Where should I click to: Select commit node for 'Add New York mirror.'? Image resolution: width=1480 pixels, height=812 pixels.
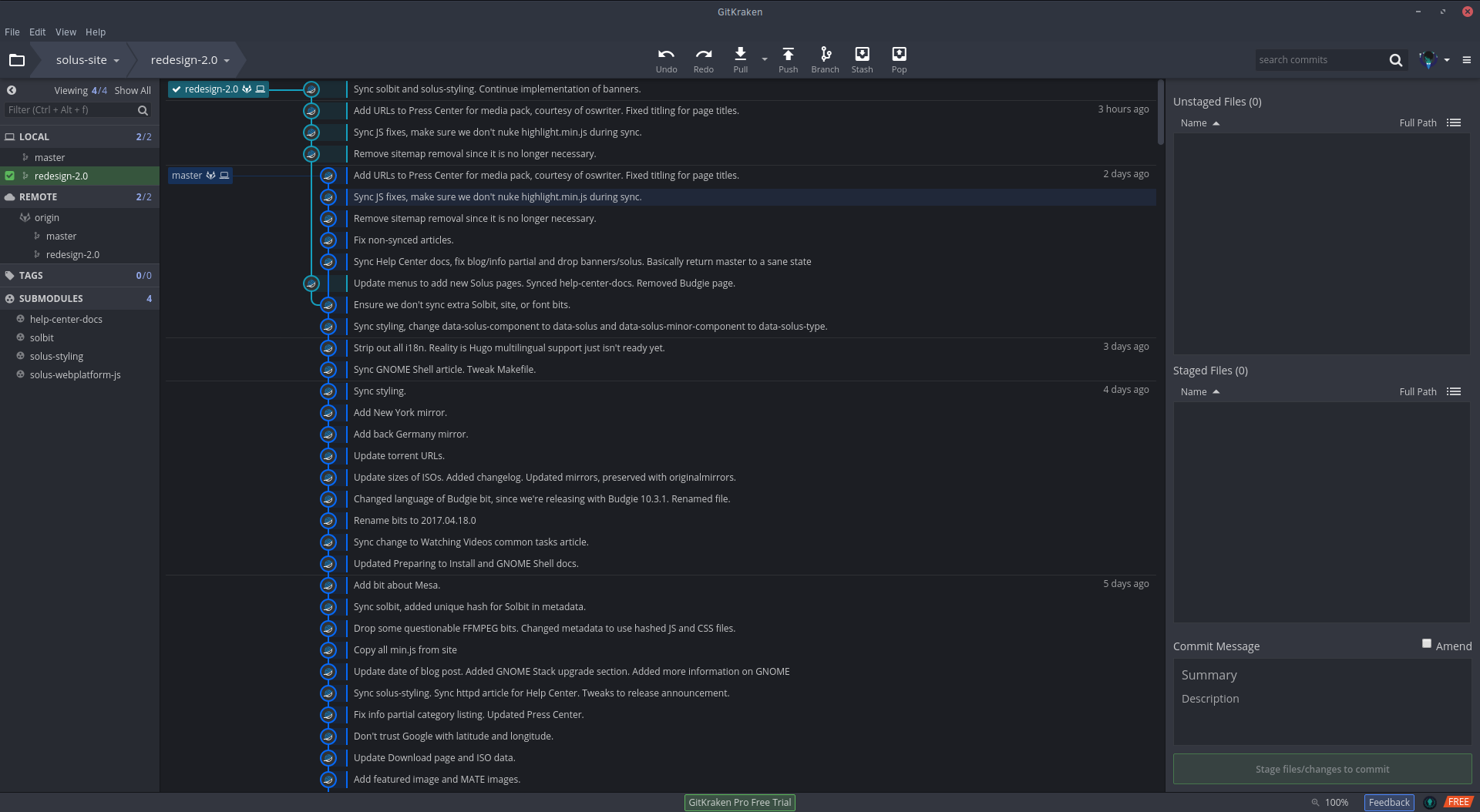coord(328,413)
